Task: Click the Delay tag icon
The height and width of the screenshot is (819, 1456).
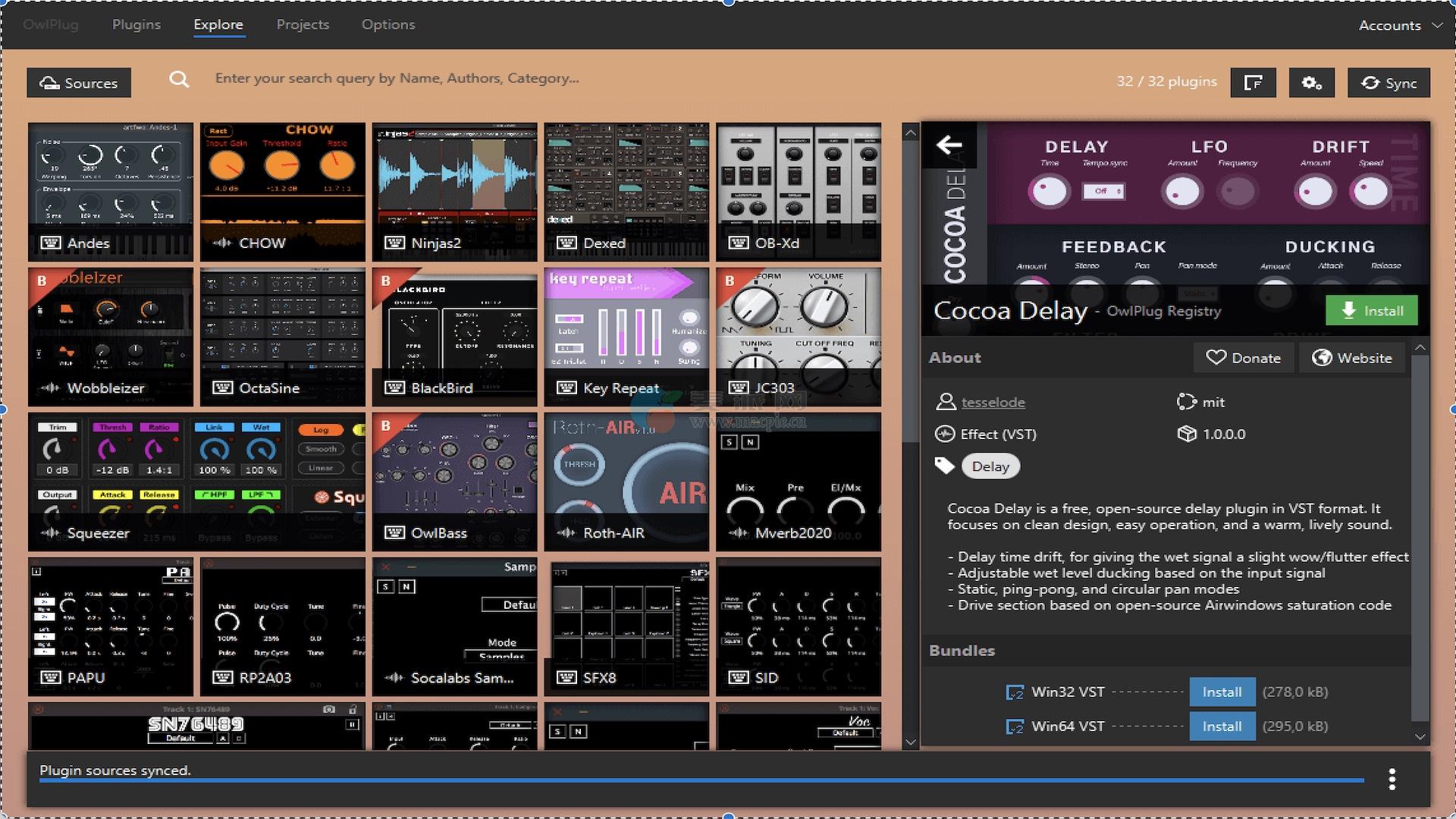Action: pos(944,466)
